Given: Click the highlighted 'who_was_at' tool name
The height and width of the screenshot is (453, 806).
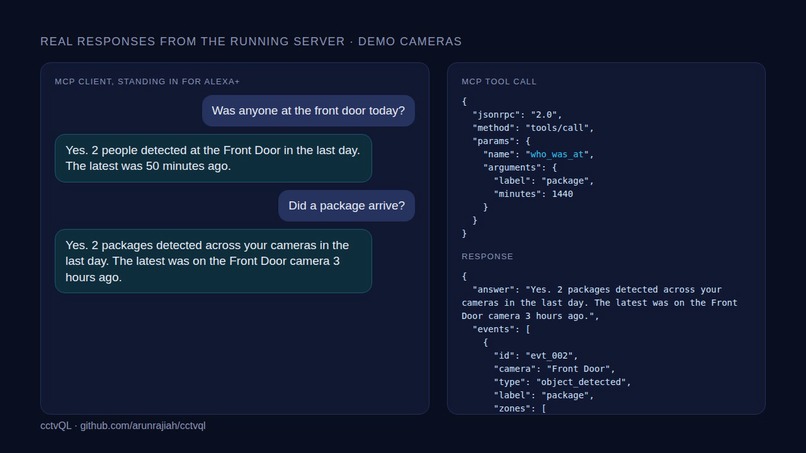Looking at the screenshot, I should [x=557, y=154].
